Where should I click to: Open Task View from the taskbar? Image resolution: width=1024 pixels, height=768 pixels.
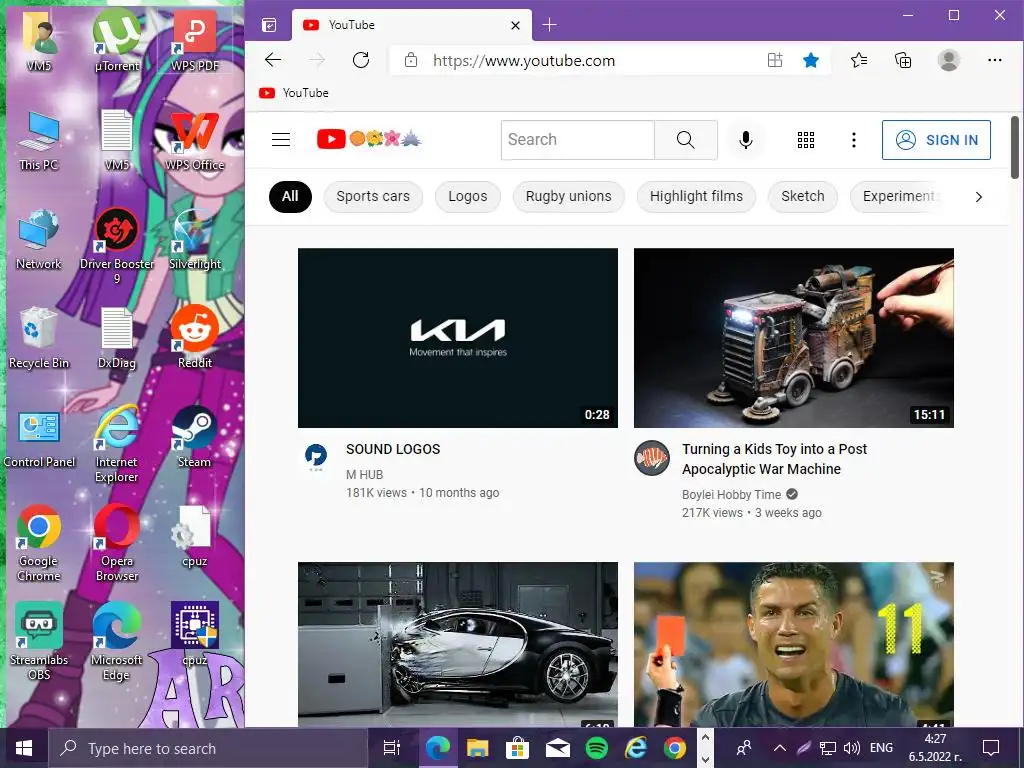392,748
